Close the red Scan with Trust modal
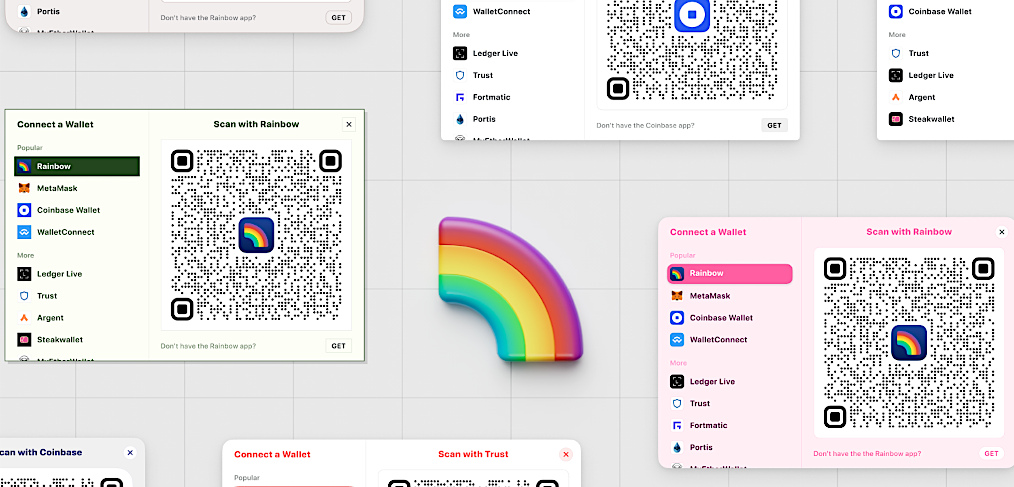This screenshot has height=487, width=1014. 566,455
